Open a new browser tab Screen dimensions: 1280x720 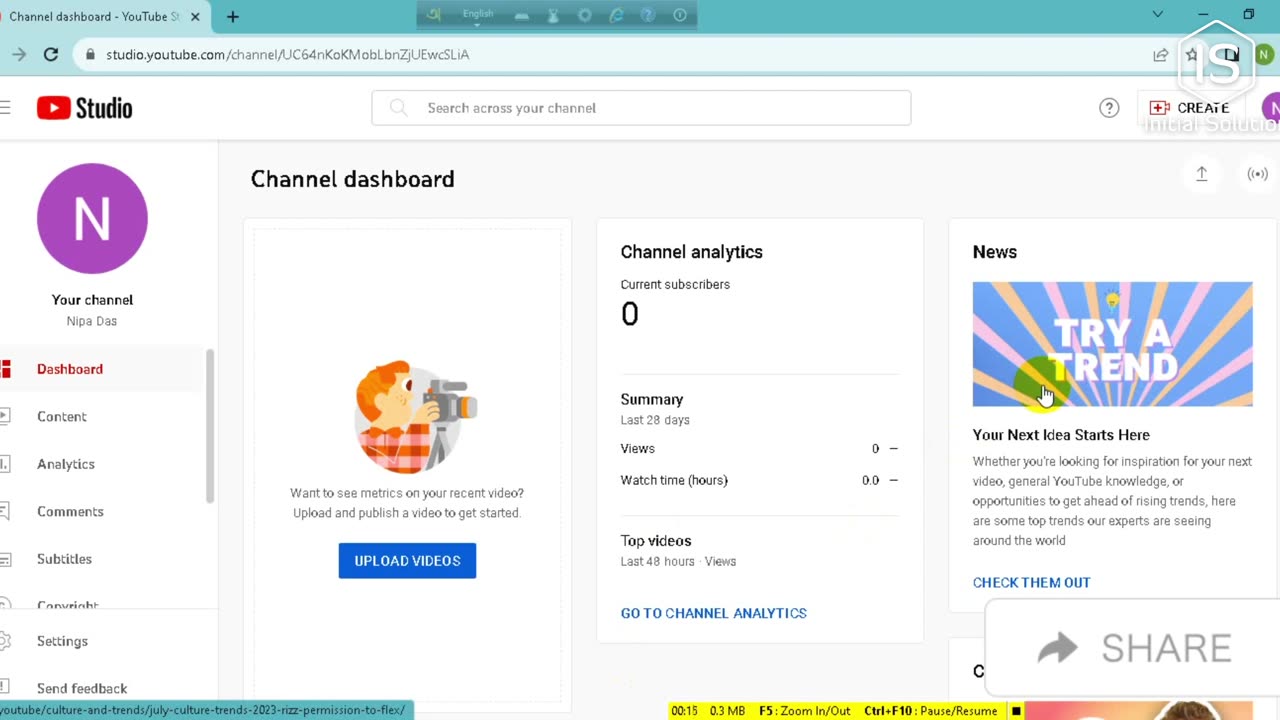coord(232,16)
